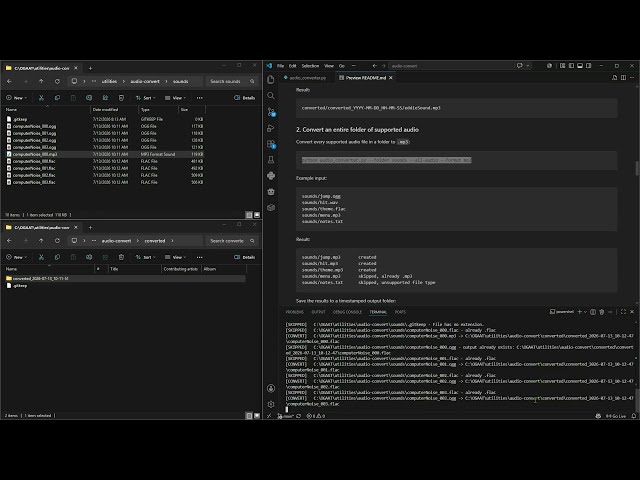The width and height of the screenshot is (640, 480).
Task: Delete selected item in sounds Explorer window
Action: tap(121, 98)
